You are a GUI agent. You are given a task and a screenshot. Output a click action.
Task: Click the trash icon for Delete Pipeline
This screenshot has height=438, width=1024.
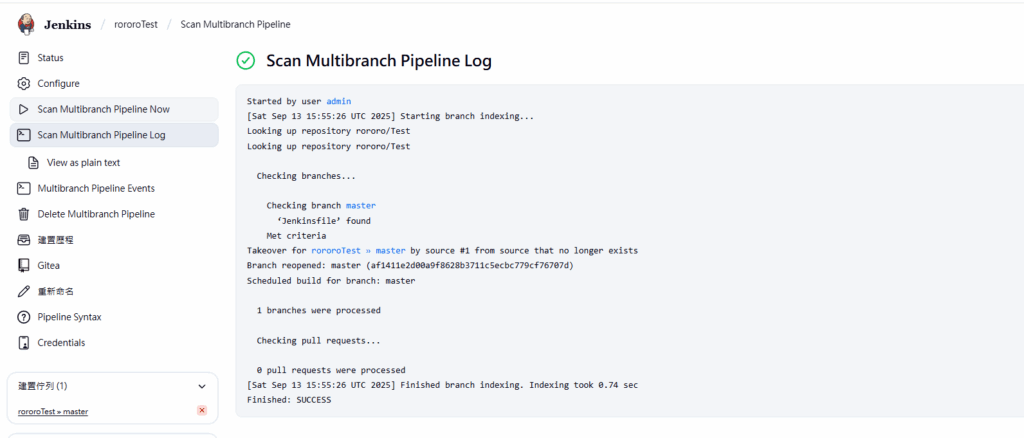[24, 214]
